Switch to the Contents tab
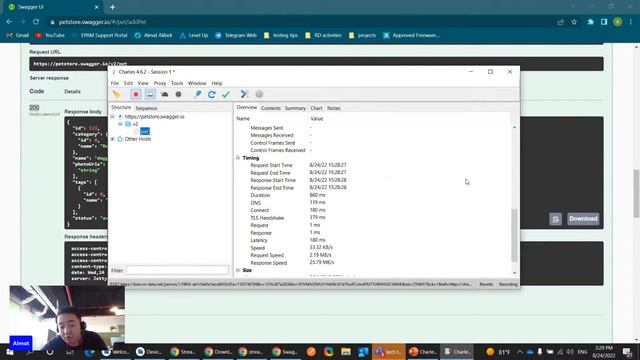Image resolution: width=640 pixels, height=360 pixels. pos(271,108)
